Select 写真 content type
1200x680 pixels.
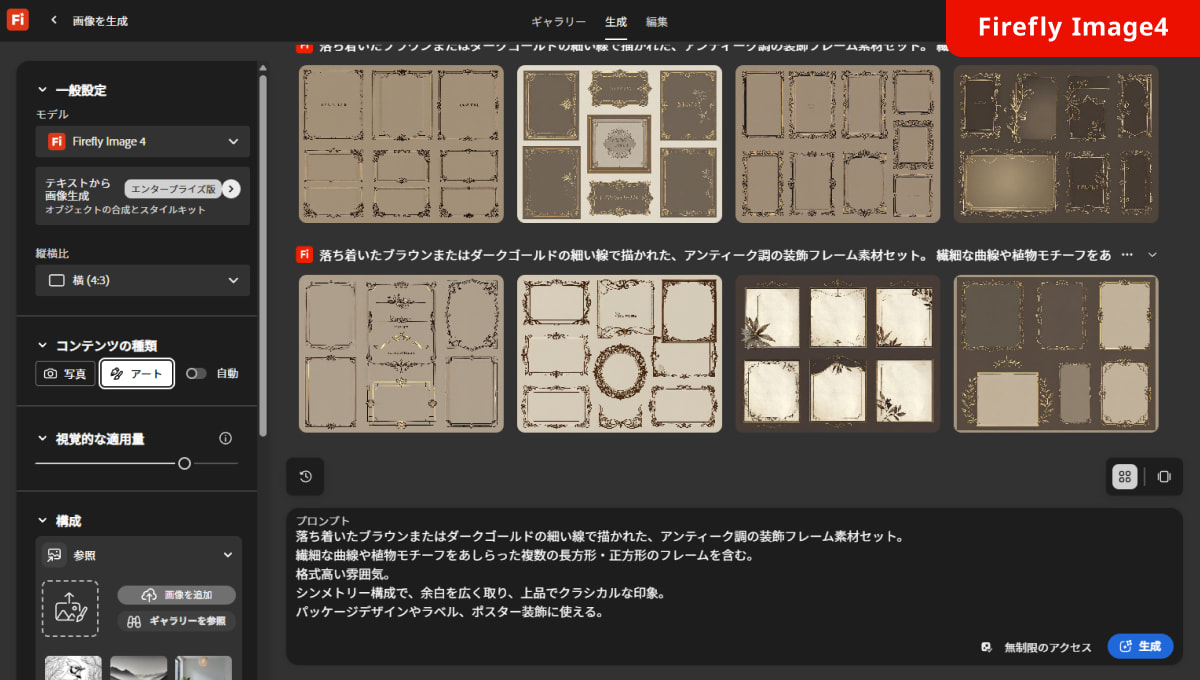[66, 374]
